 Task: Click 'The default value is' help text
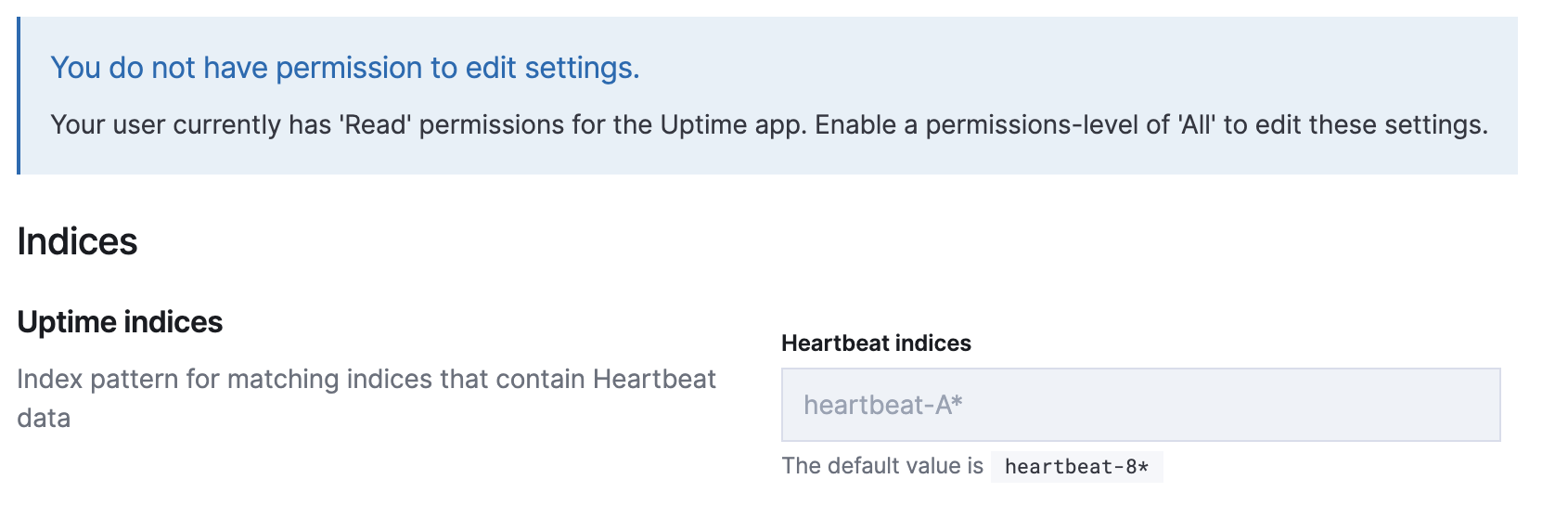click(881, 466)
